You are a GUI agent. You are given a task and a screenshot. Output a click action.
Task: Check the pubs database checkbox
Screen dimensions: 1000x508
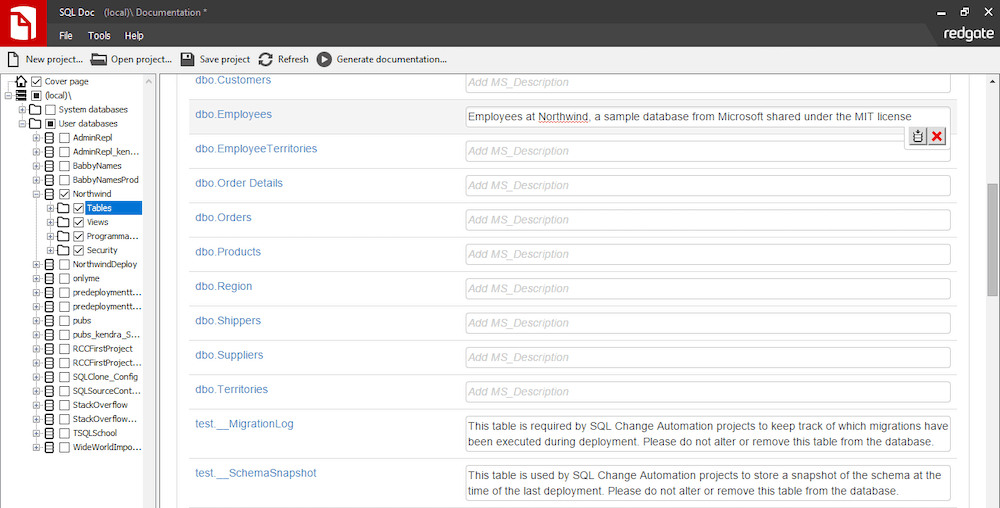[64, 321]
